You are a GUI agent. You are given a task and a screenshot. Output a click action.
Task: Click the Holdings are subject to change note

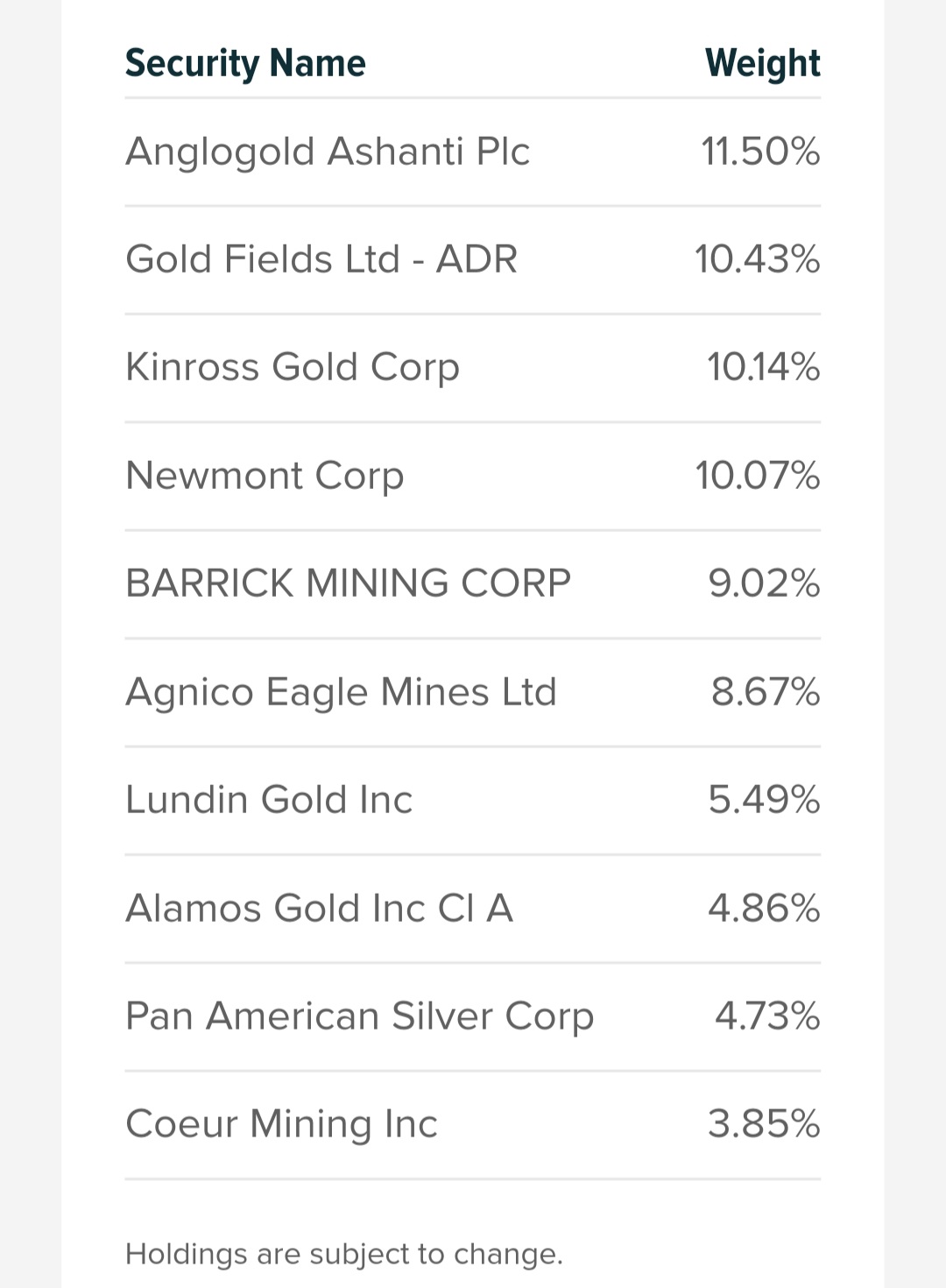[x=344, y=1254]
